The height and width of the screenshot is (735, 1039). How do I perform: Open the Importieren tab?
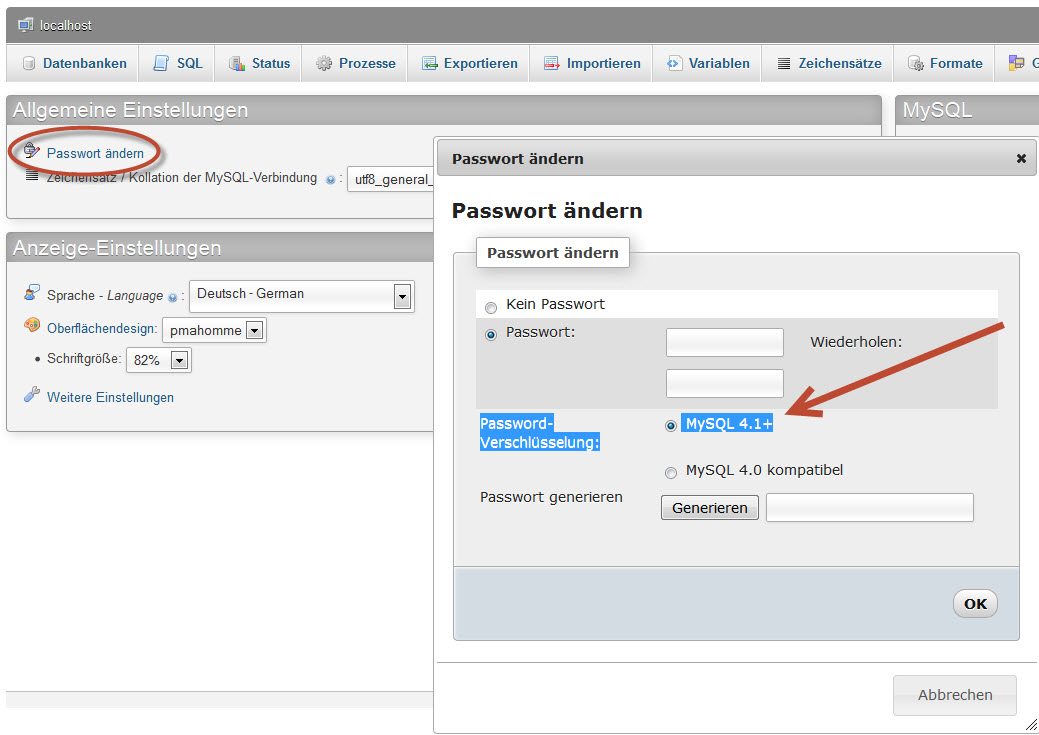(591, 63)
